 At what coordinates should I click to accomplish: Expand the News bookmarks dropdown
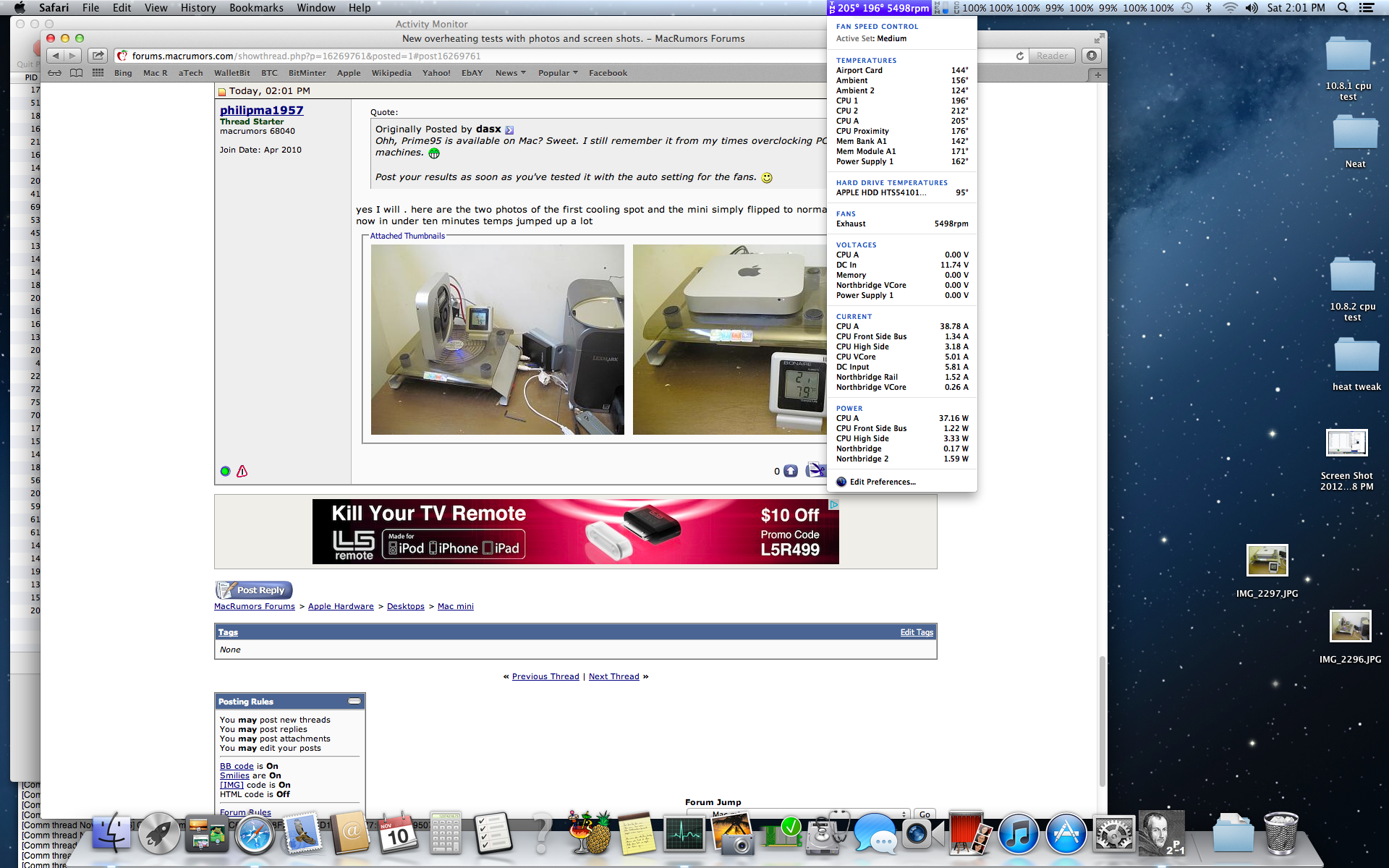coord(511,73)
